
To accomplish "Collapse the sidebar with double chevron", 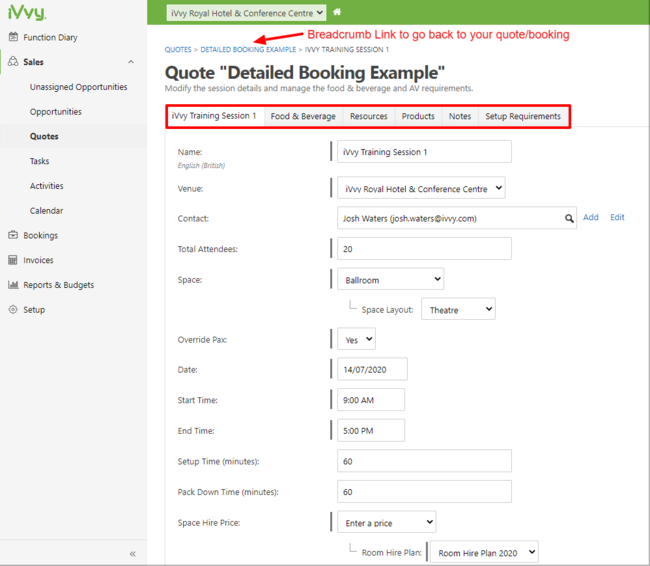I will (133, 554).
